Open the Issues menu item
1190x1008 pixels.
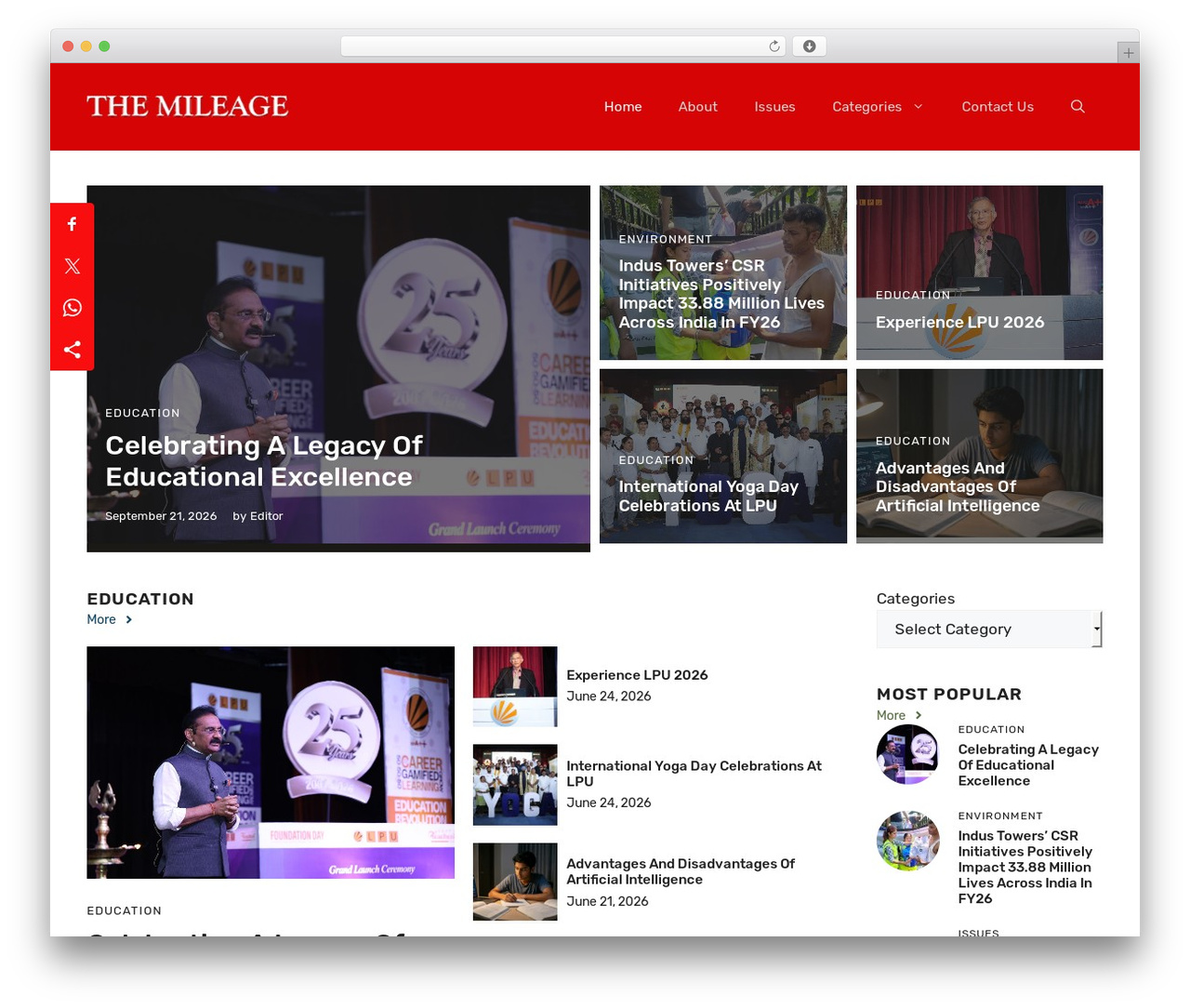pos(774,107)
